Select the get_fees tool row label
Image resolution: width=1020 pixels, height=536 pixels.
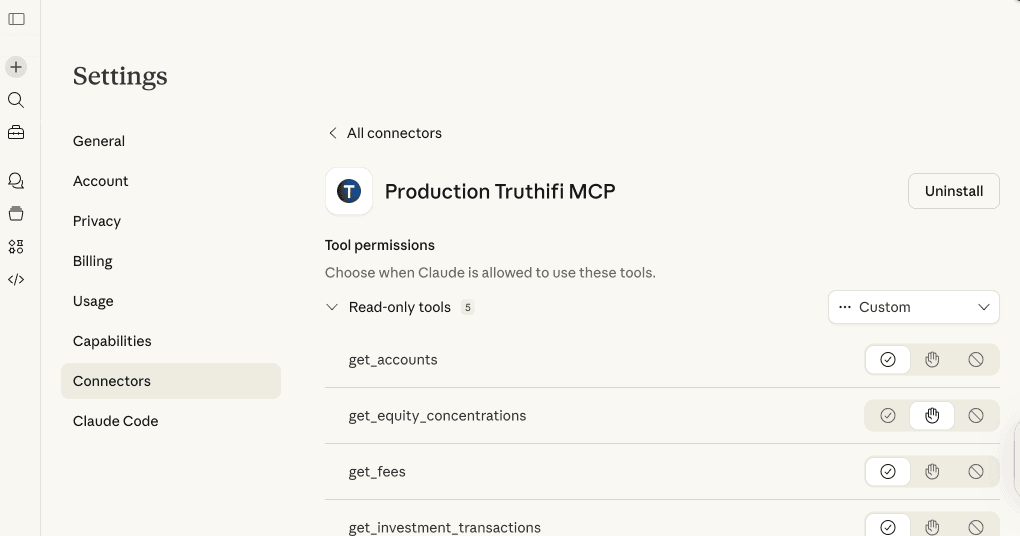(x=377, y=472)
